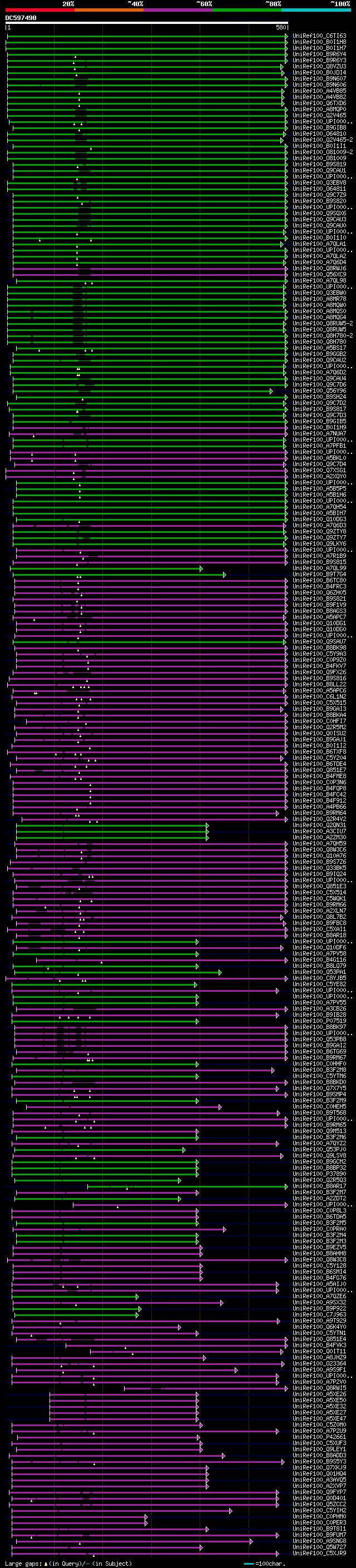Screen dimensions: 356x1568
Task: Click hit label UniRef100_B9GI88
Action: (319, 128)
